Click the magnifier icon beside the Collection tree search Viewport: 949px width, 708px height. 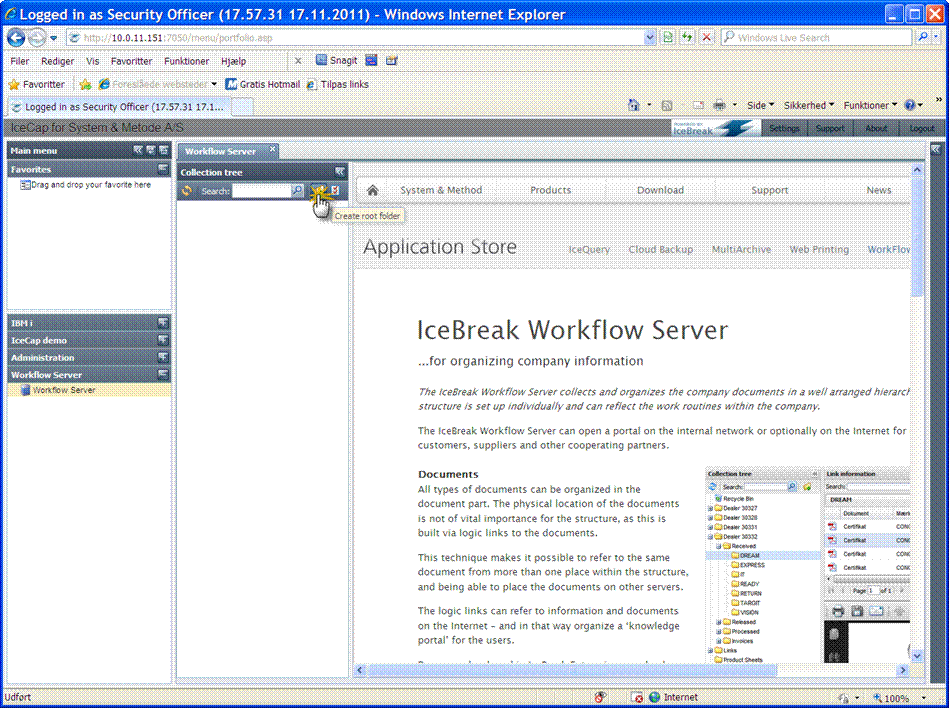298,191
